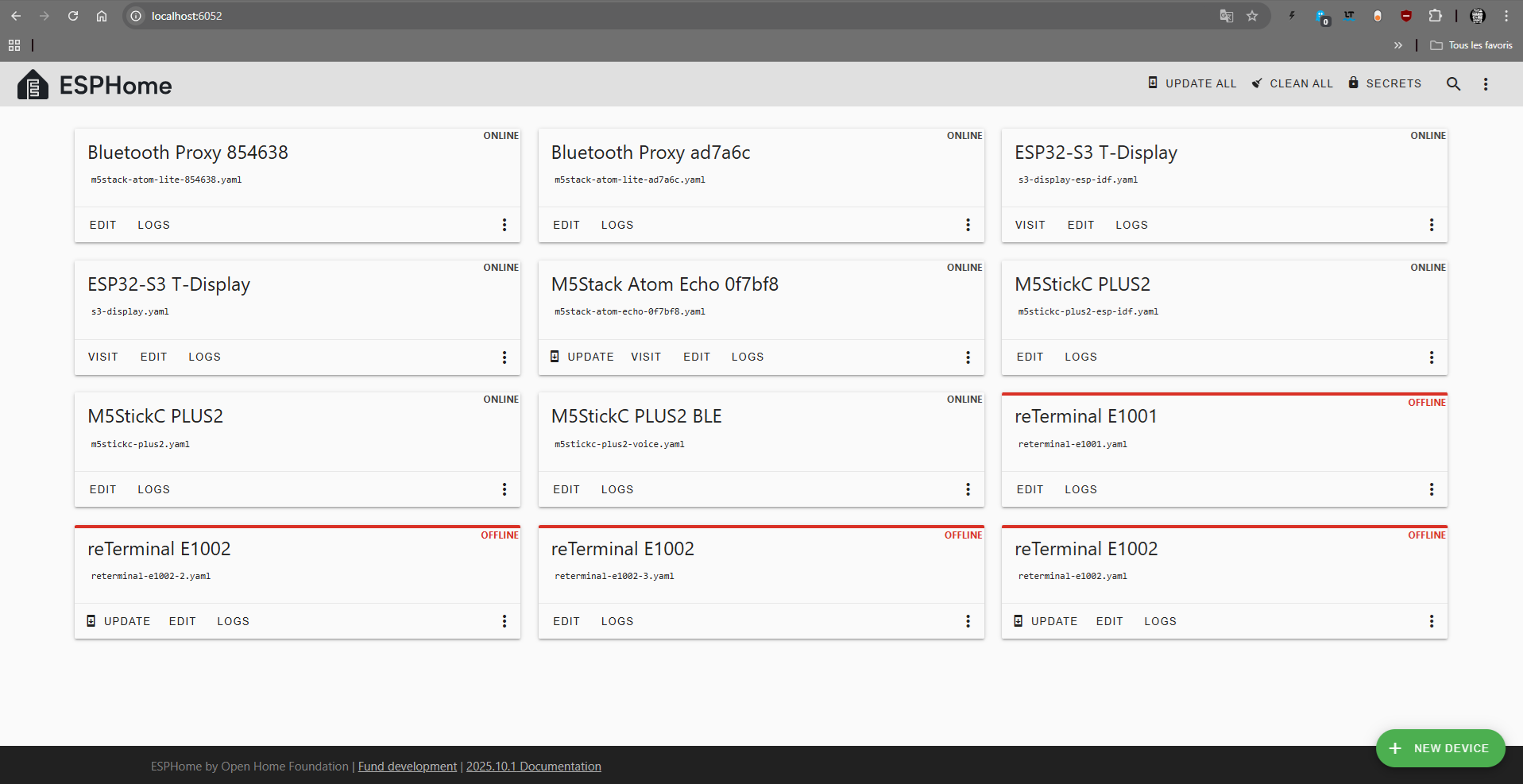Open the Secrets editor
This screenshot has width=1523, height=784.
[x=1385, y=83]
